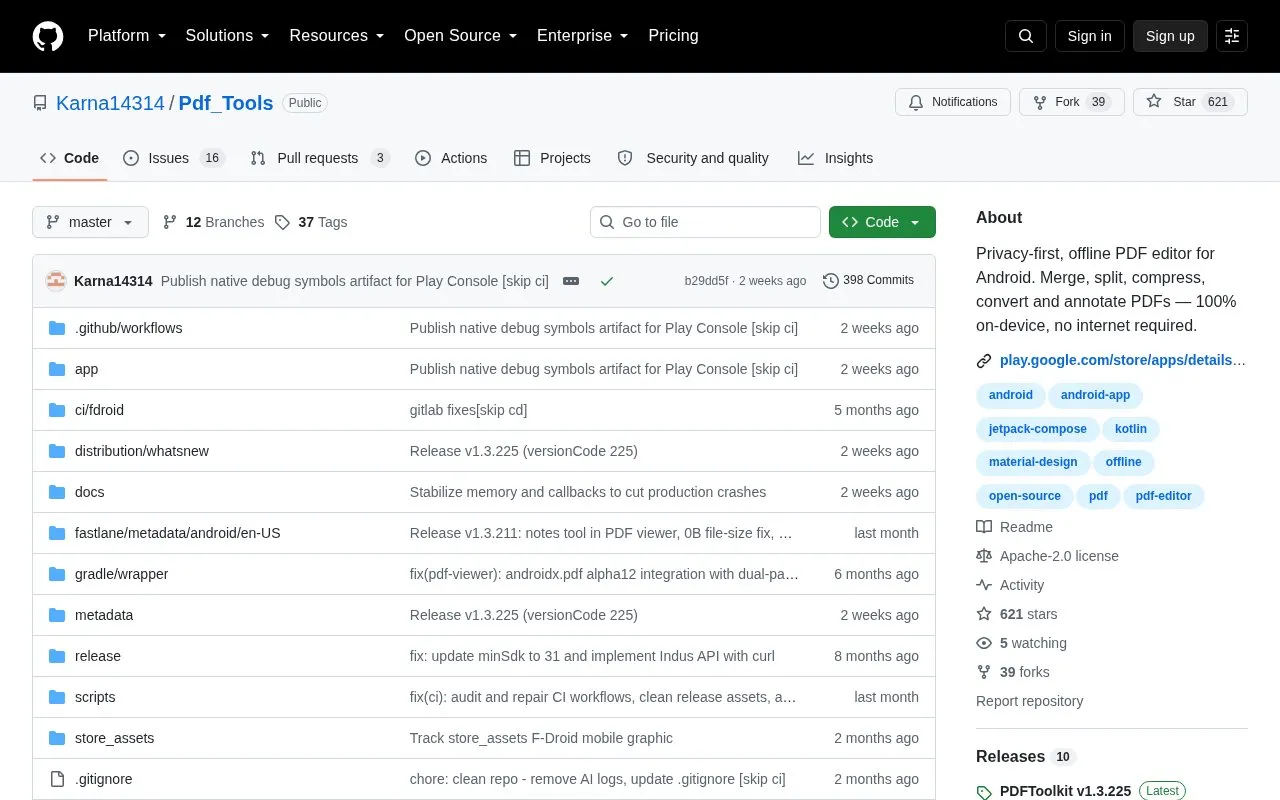Expand the Platform menu
Image resolution: width=1280 pixels, height=800 pixels.
(x=126, y=36)
